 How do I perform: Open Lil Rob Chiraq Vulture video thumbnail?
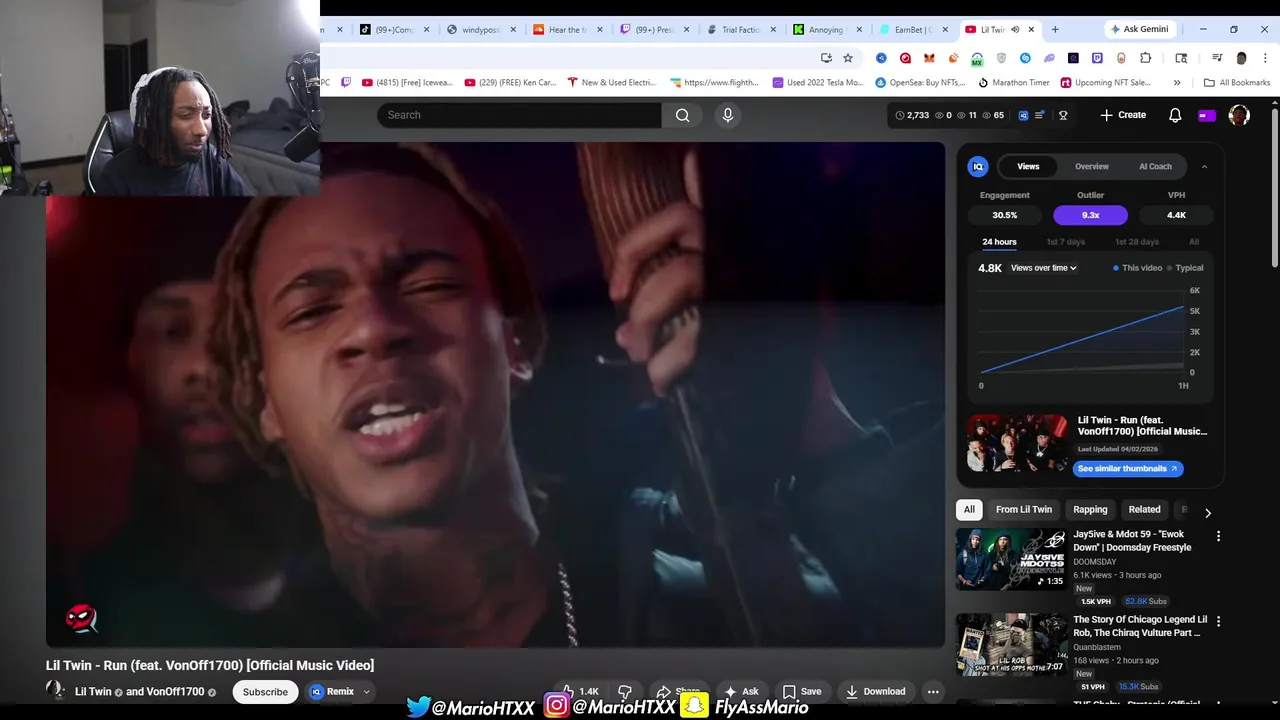(x=1011, y=645)
